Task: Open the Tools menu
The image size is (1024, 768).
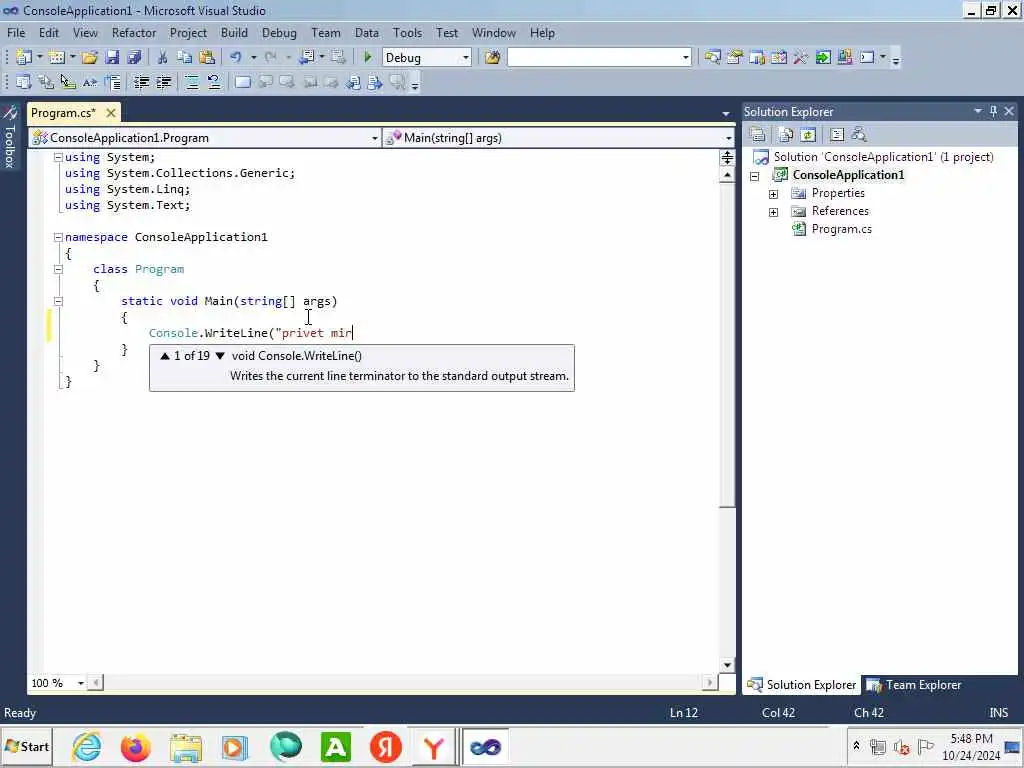Action: click(407, 33)
